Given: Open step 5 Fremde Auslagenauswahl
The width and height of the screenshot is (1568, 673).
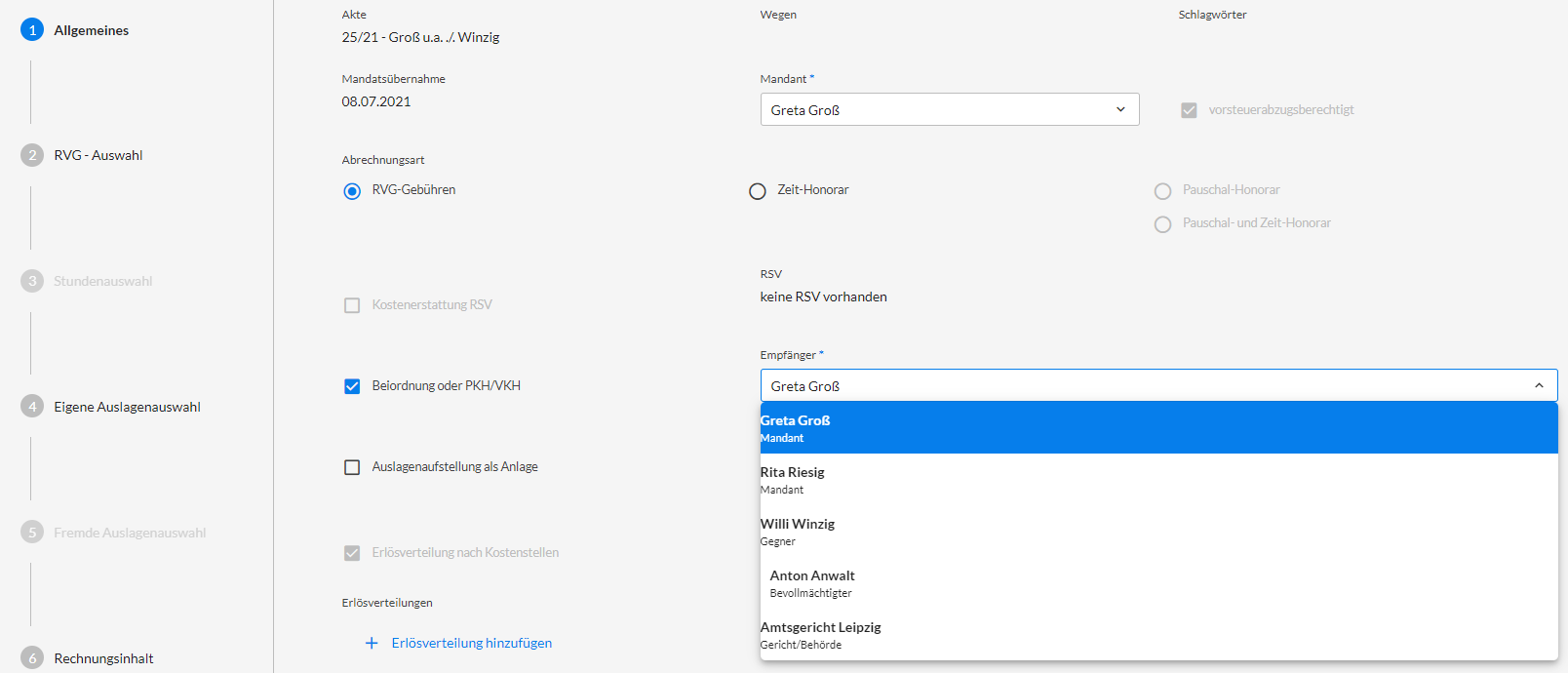Looking at the screenshot, I should pos(114,533).
